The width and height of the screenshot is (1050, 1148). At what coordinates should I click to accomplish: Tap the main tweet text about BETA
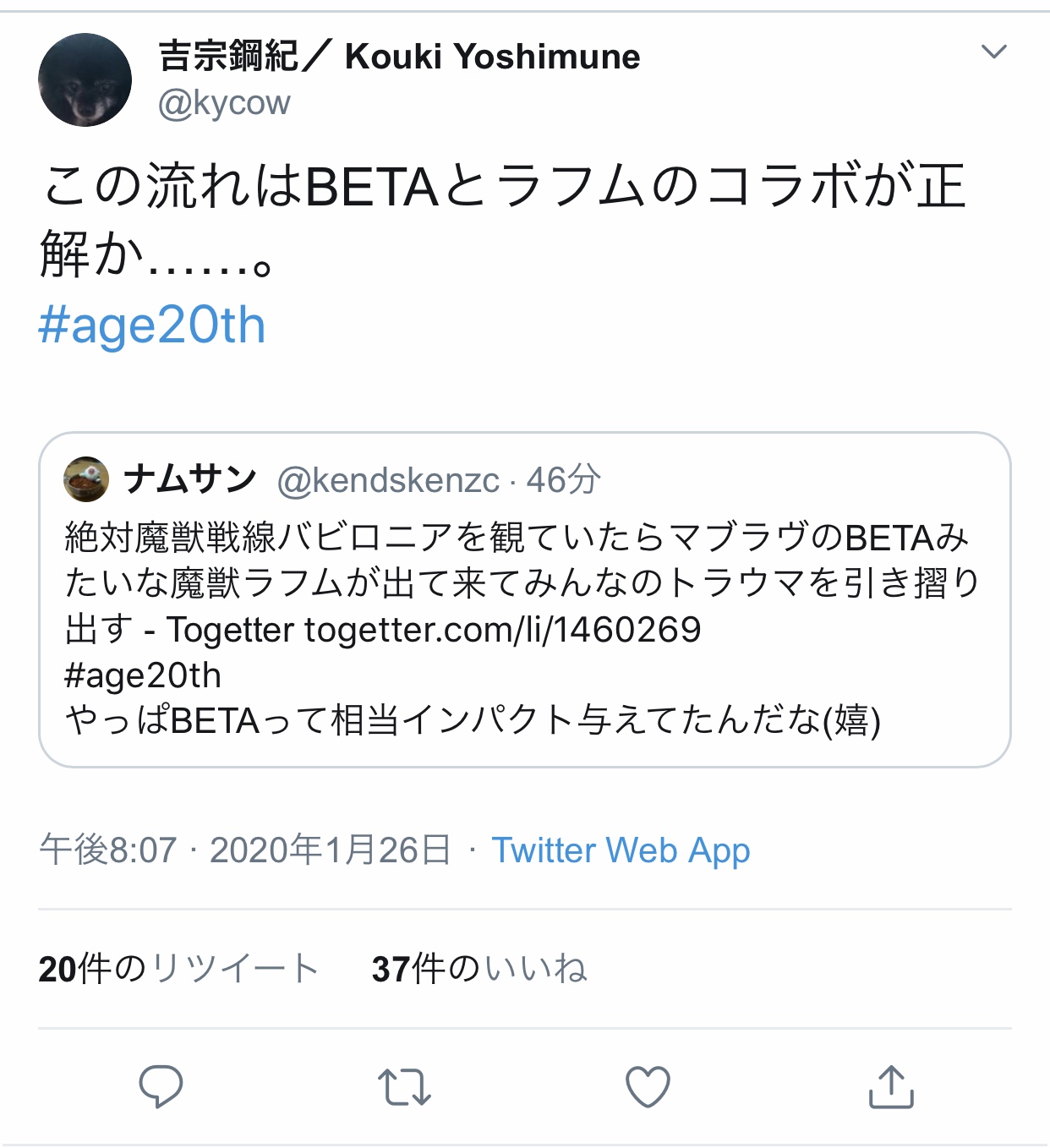click(x=503, y=220)
